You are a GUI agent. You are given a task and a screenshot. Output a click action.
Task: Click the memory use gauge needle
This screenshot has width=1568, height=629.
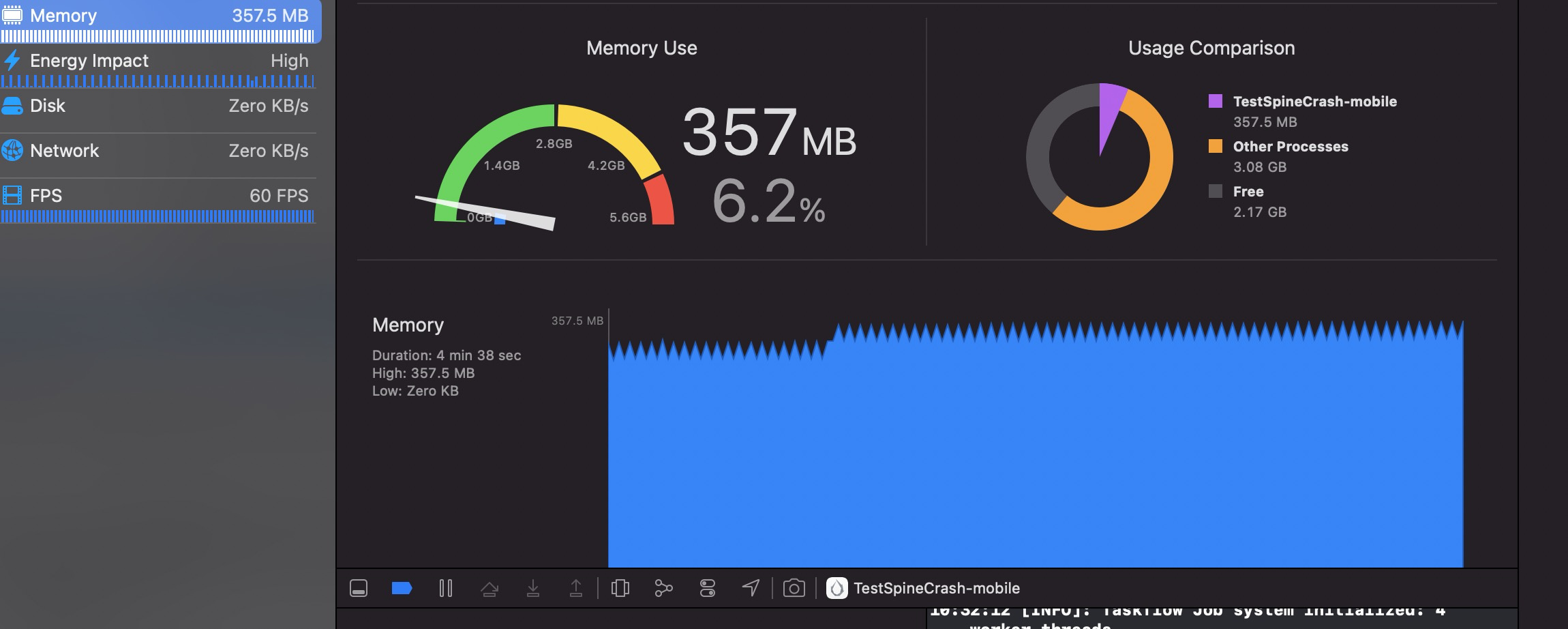point(485,213)
